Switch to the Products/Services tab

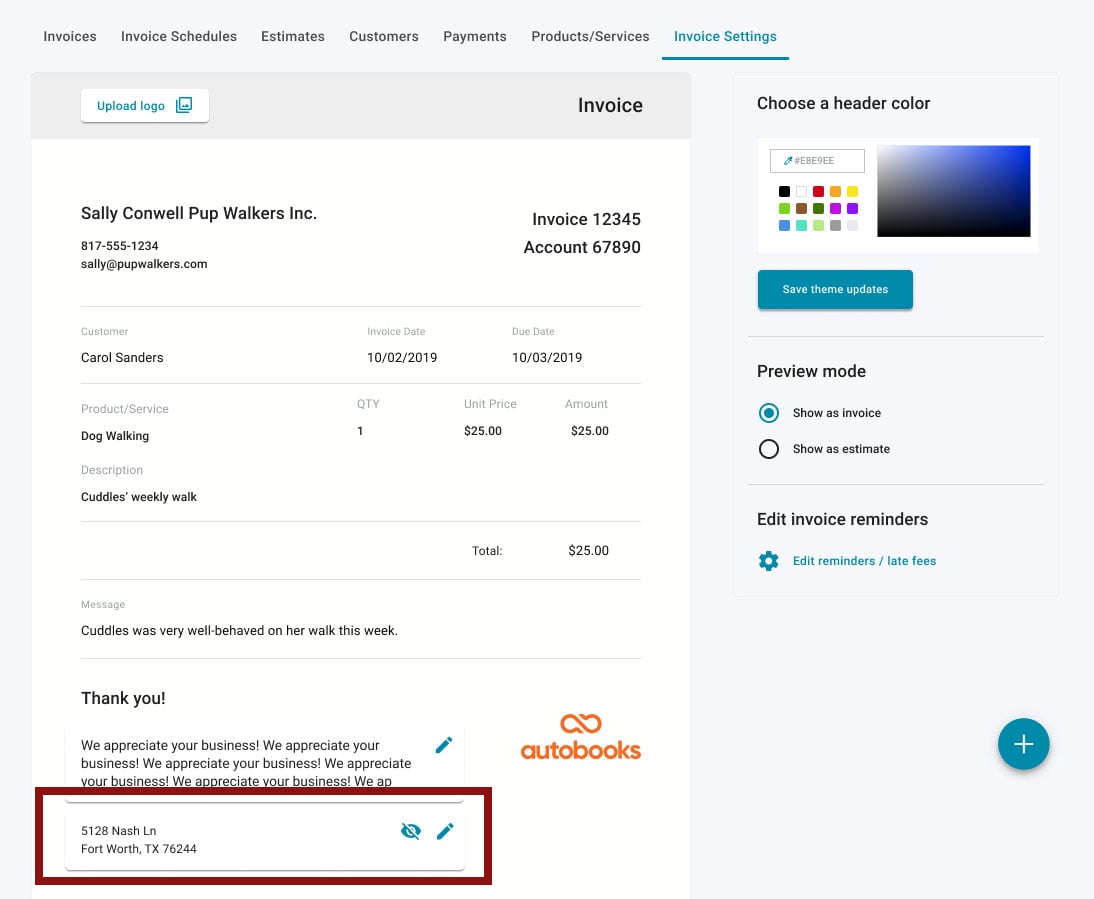pos(590,36)
